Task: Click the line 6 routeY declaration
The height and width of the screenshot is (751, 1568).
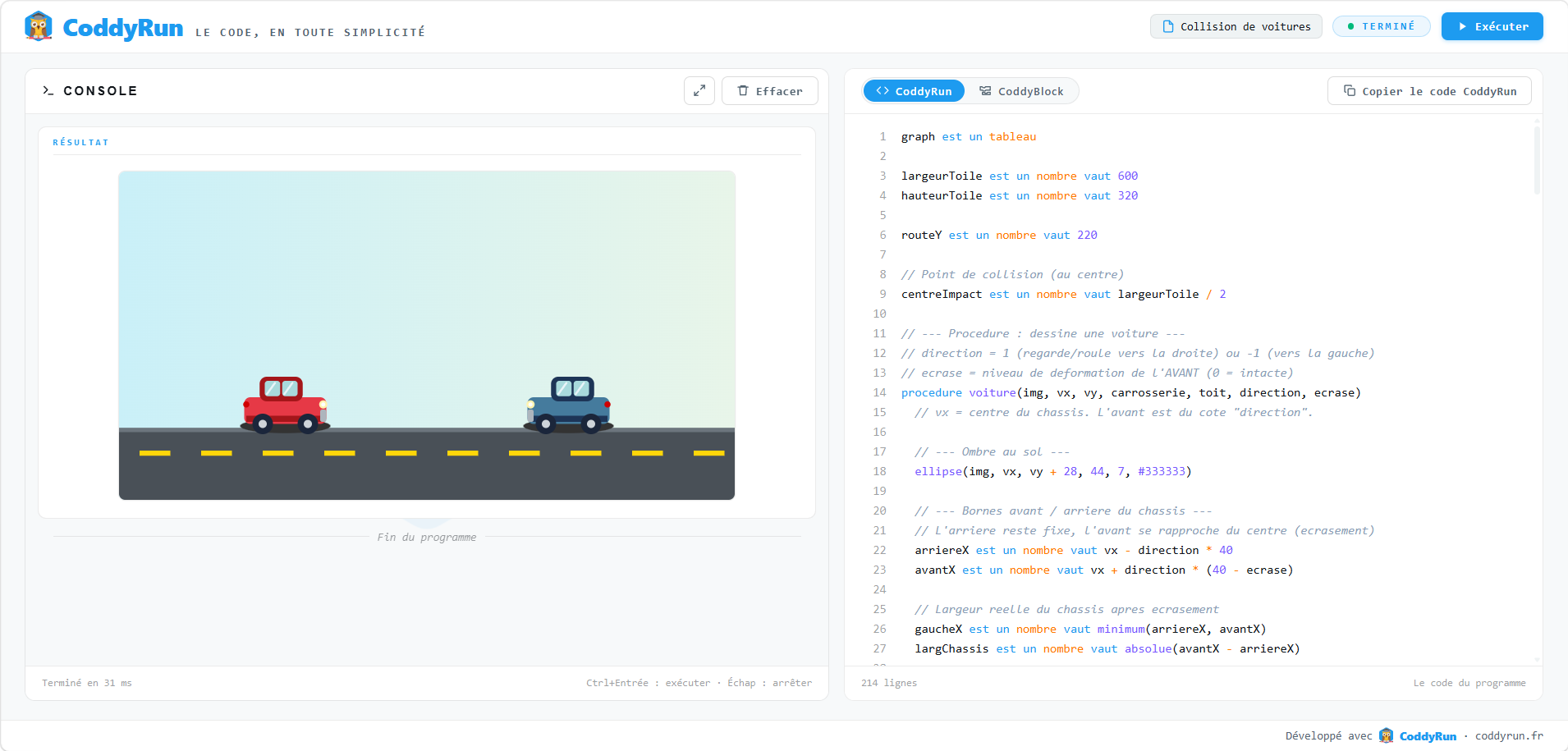Action: pyautogui.click(x=999, y=236)
